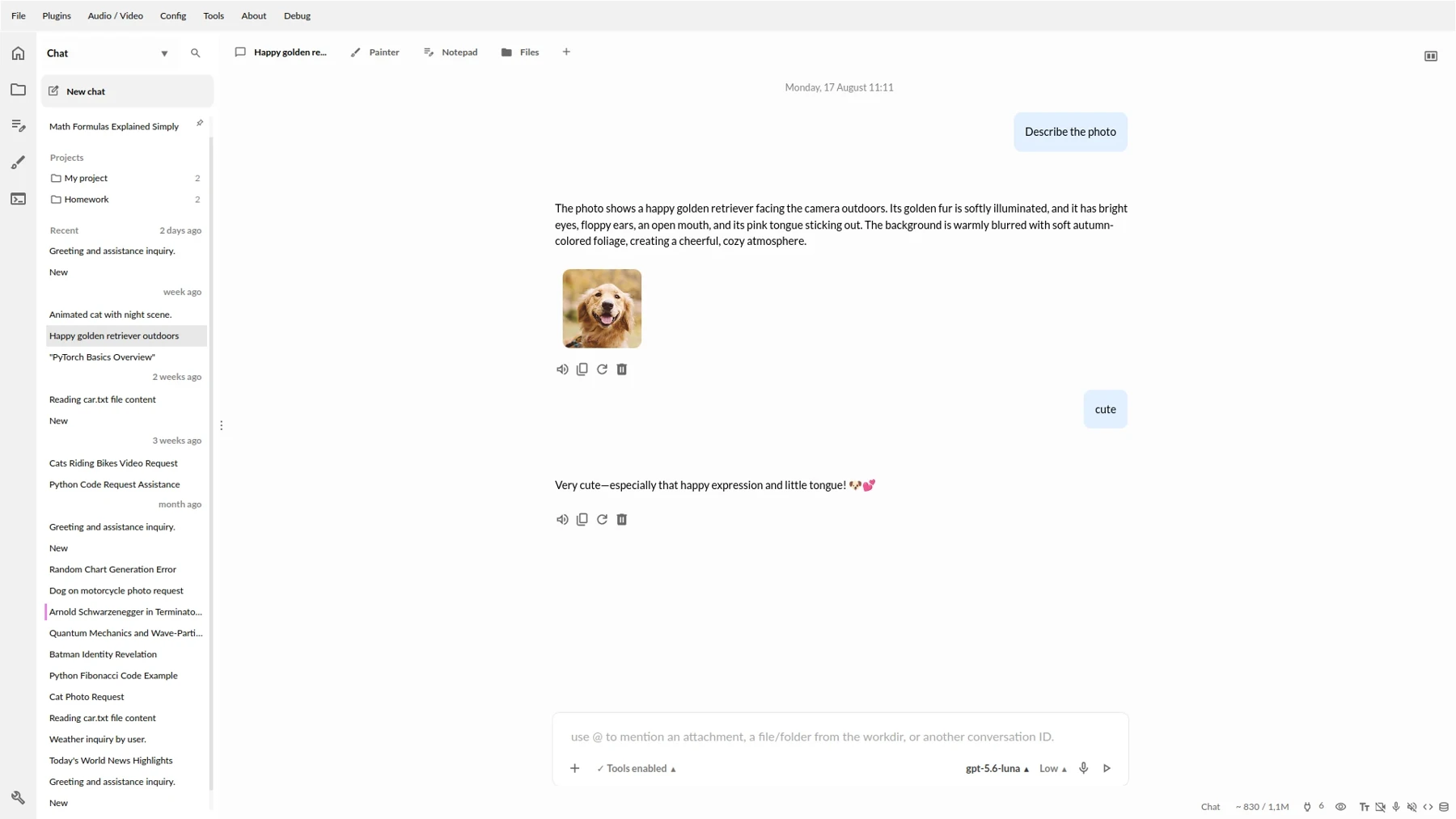Open the wrench settings icon at bottom left
1456x819 pixels.
point(18,798)
